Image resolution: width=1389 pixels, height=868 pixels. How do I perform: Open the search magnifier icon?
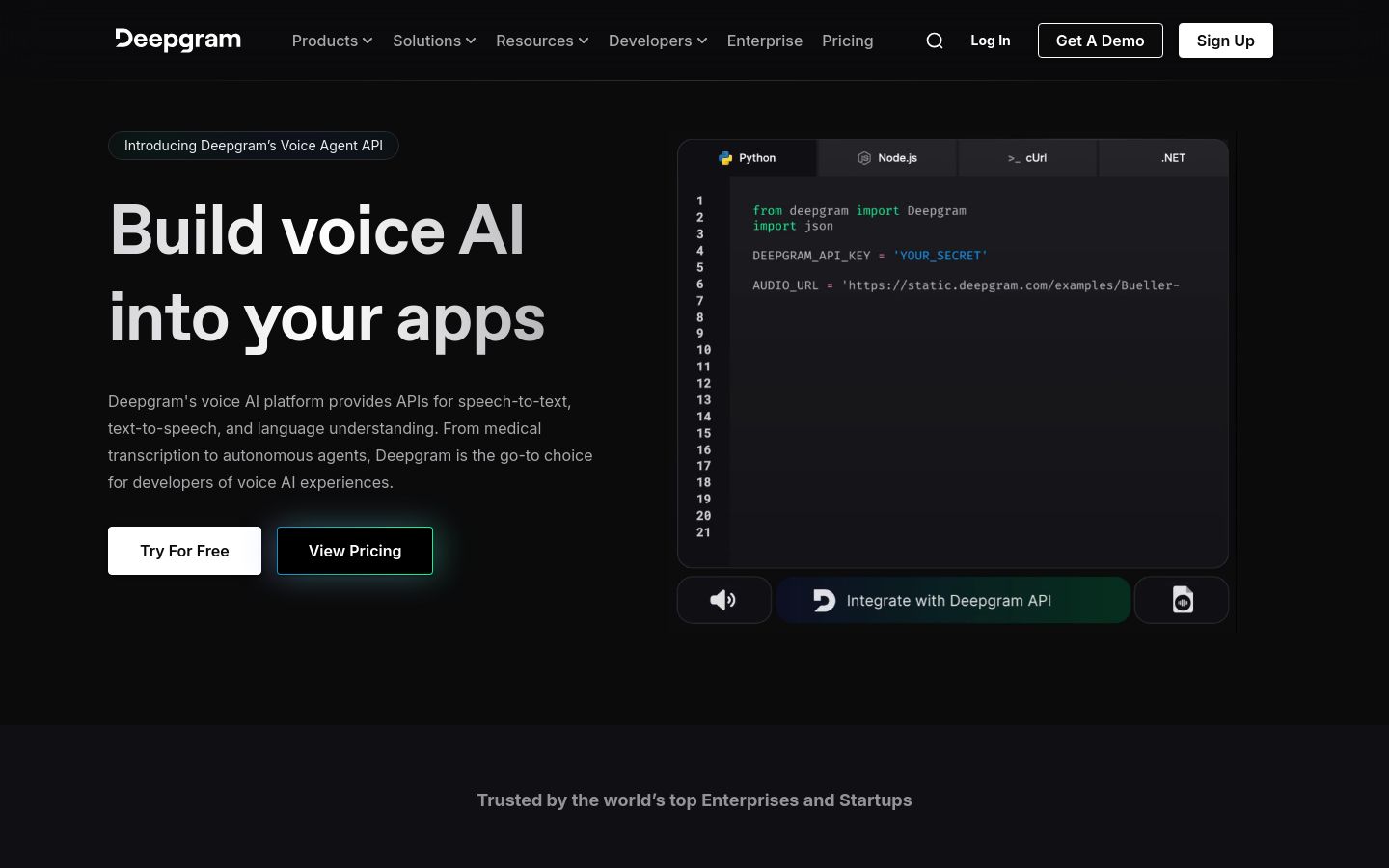[934, 41]
